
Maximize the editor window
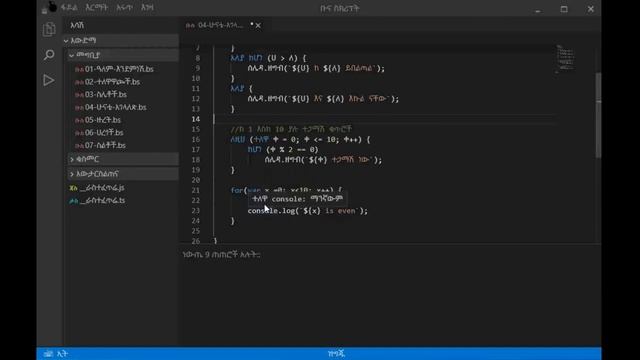(x=564, y=9)
